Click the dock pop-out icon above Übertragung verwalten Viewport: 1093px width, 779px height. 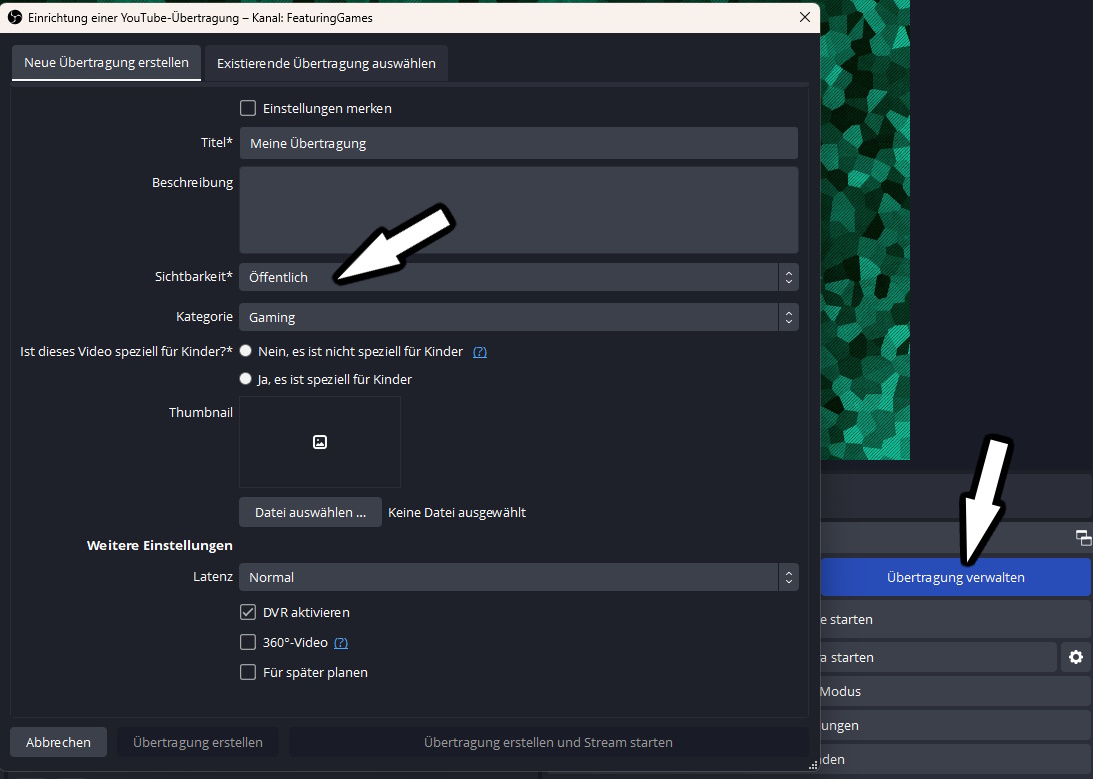1083,538
